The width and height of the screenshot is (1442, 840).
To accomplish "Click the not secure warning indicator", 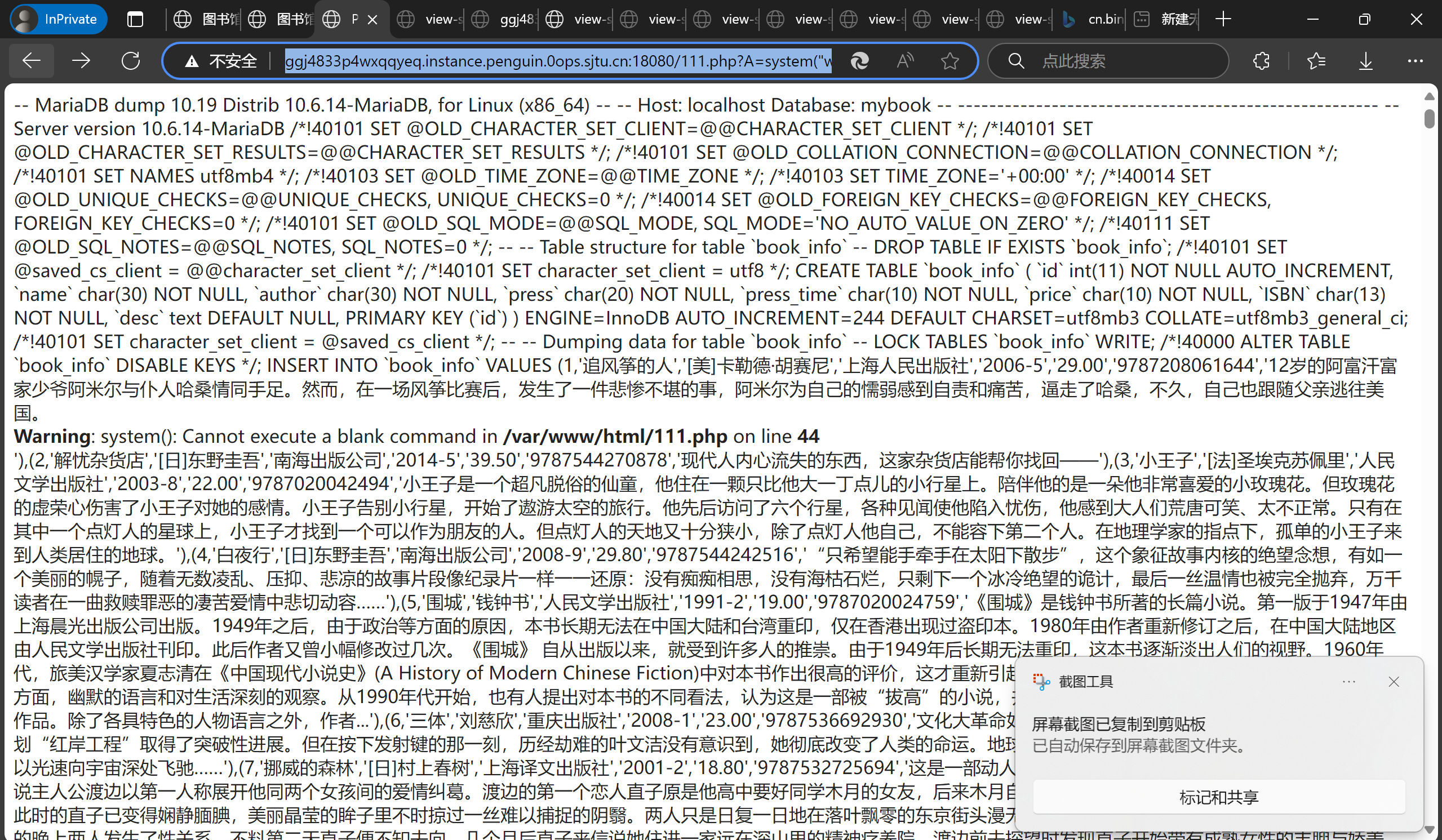I will point(221,61).
